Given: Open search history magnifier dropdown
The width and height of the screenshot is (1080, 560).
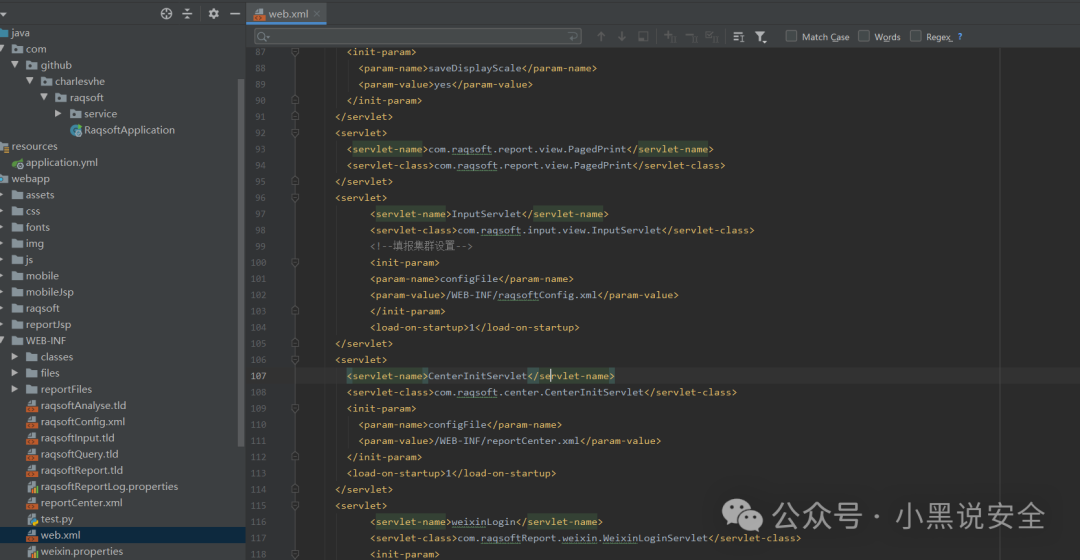Looking at the screenshot, I should pyautogui.click(x=263, y=37).
